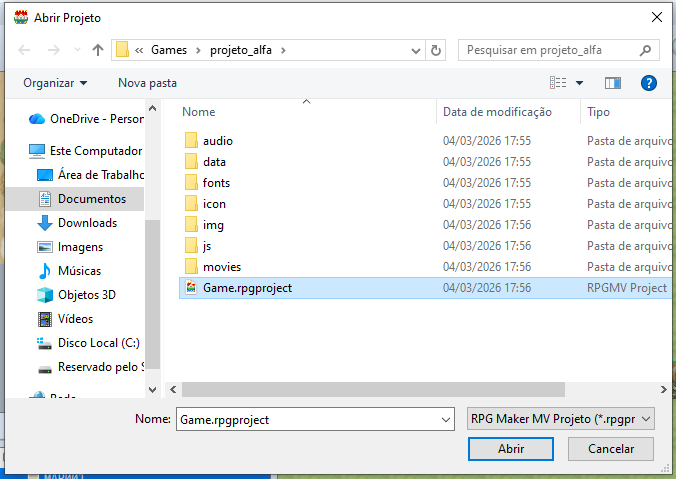This screenshot has width=676, height=479.
Task: Click the Back navigation arrow
Action: point(24,50)
